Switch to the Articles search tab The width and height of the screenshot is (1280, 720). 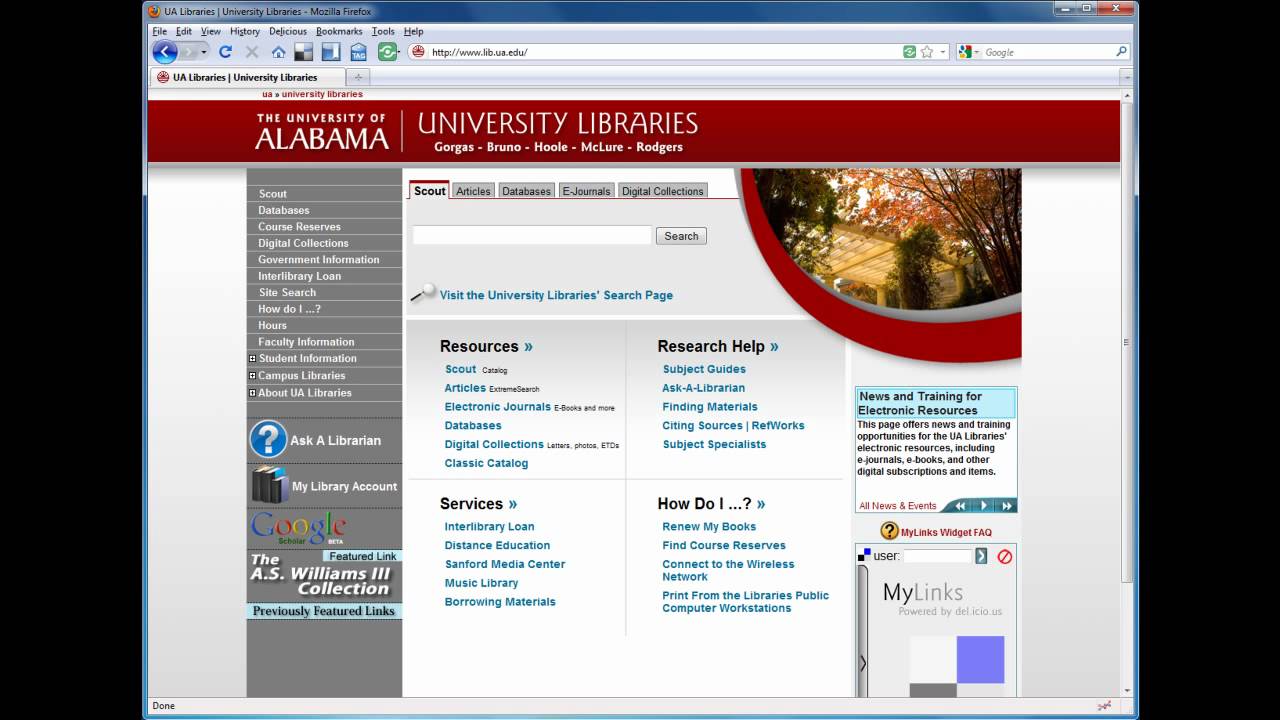tap(473, 191)
